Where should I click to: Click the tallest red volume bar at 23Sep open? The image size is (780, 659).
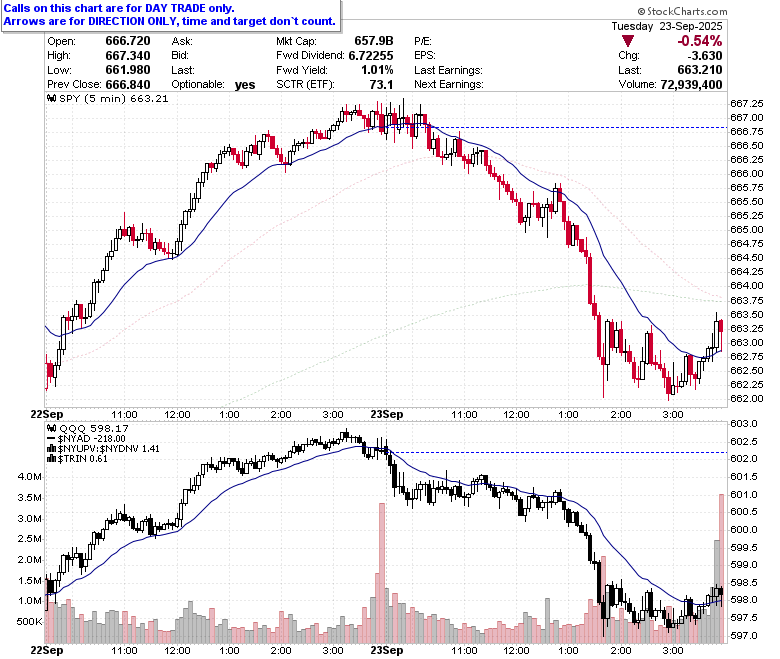point(382,573)
